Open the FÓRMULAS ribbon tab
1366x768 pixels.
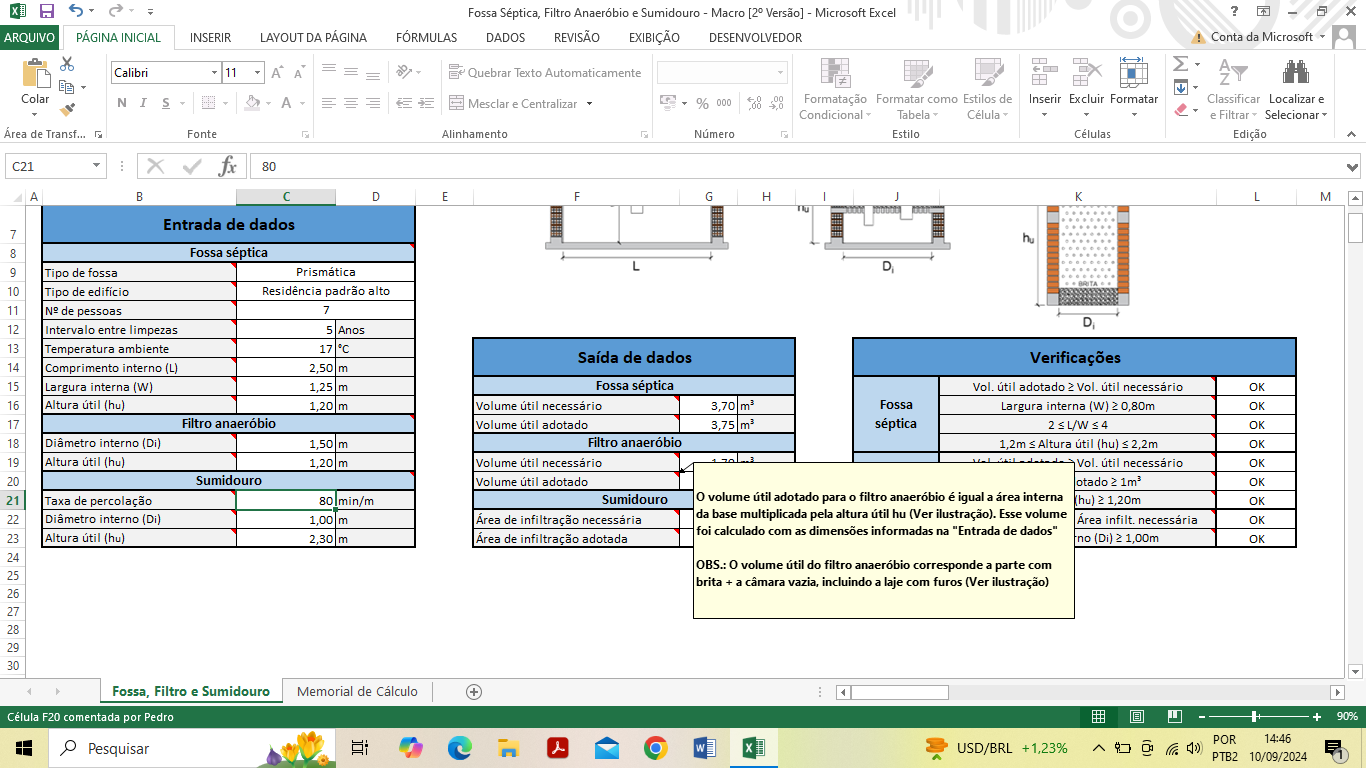pyautogui.click(x=426, y=38)
